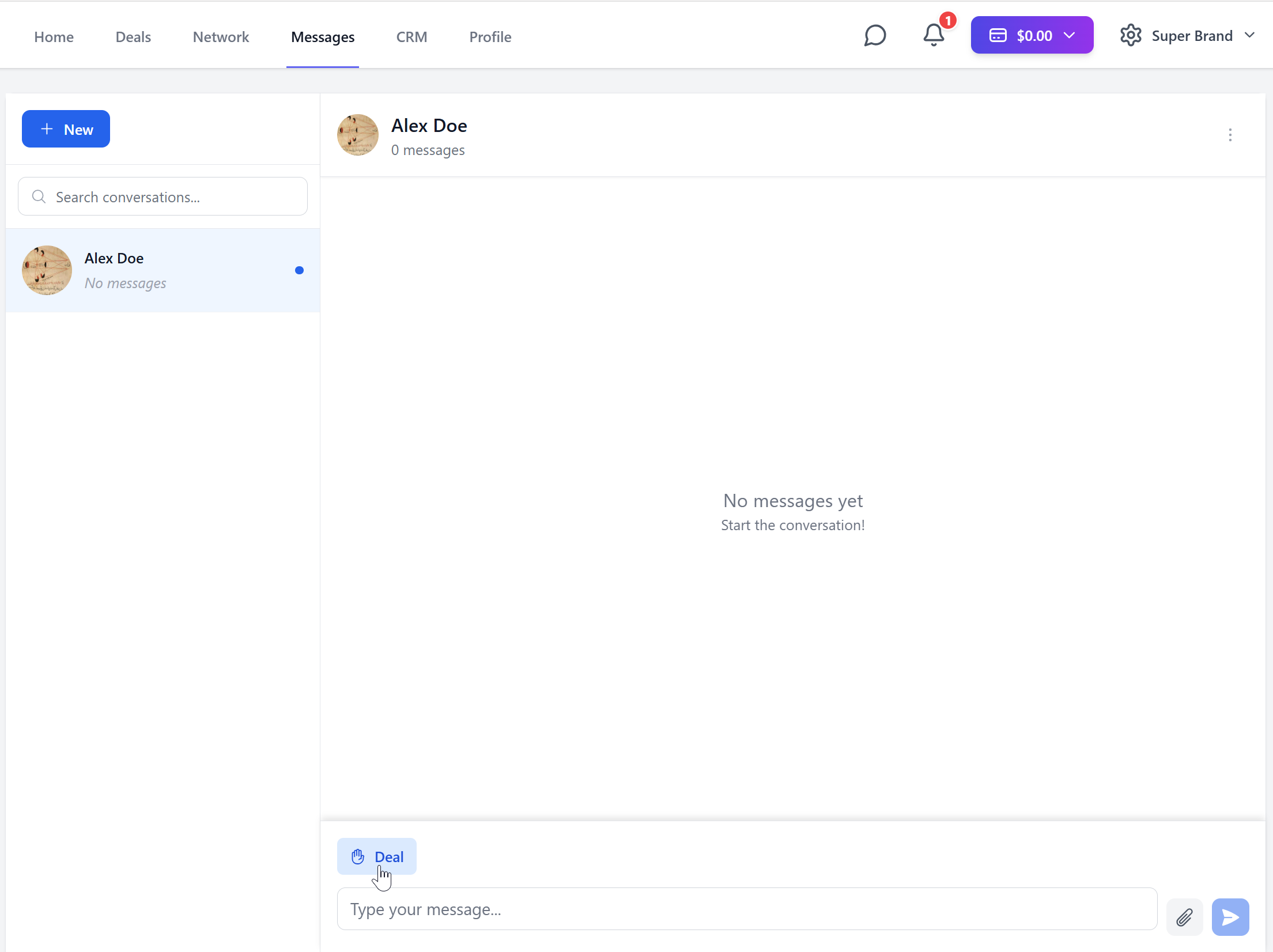Start a New conversation
The width and height of the screenshot is (1273, 952).
(x=66, y=129)
